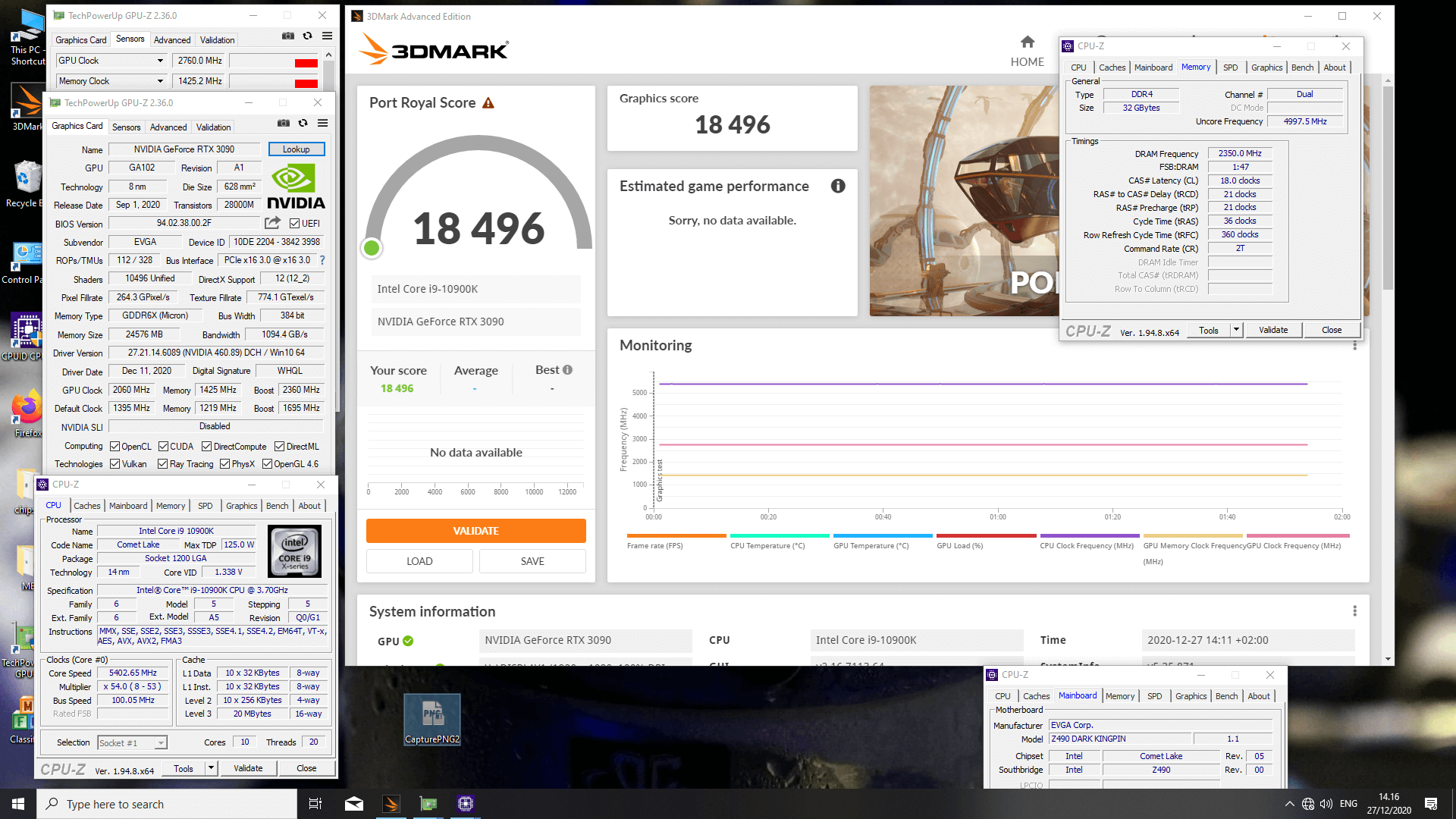
Task: Expand the GPU Clock sensor dropdown
Action: 160,61
